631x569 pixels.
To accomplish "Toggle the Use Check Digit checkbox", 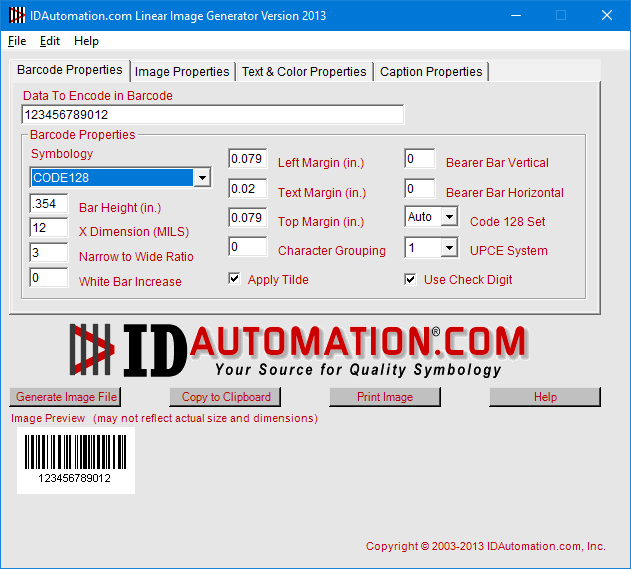I will (x=410, y=279).
